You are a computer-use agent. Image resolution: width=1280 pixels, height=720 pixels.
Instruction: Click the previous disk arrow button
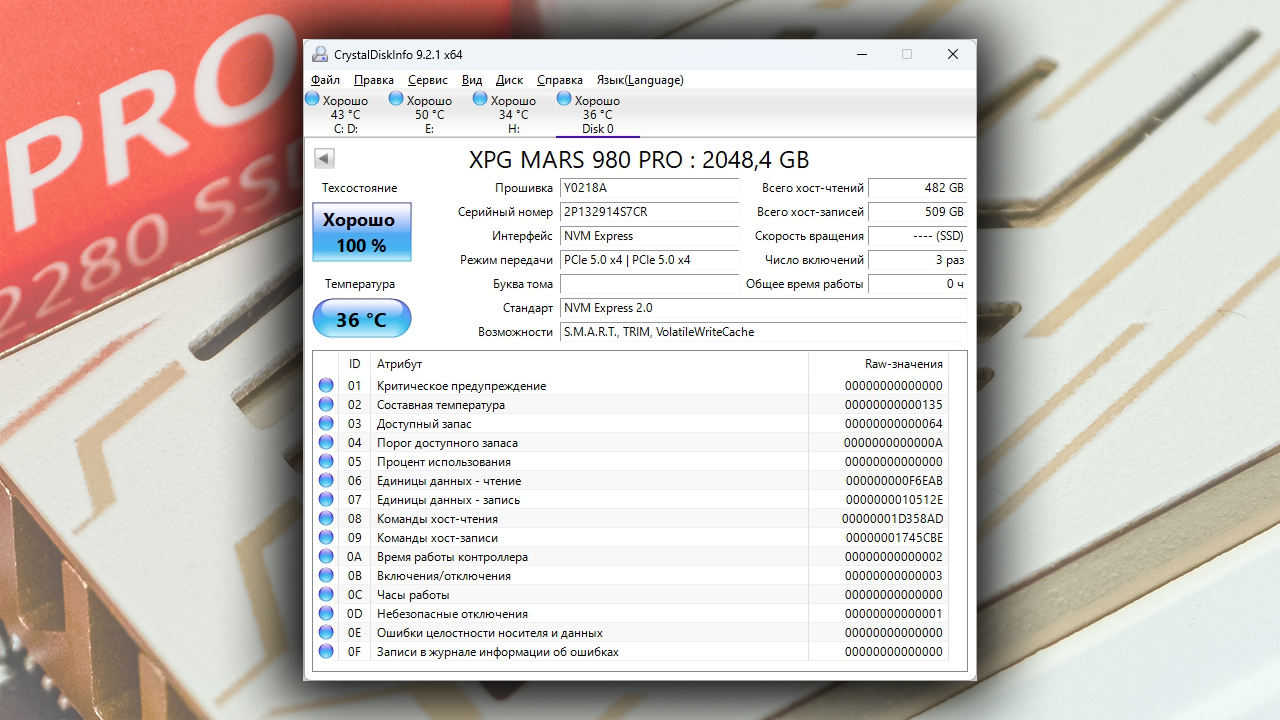[324, 159]
